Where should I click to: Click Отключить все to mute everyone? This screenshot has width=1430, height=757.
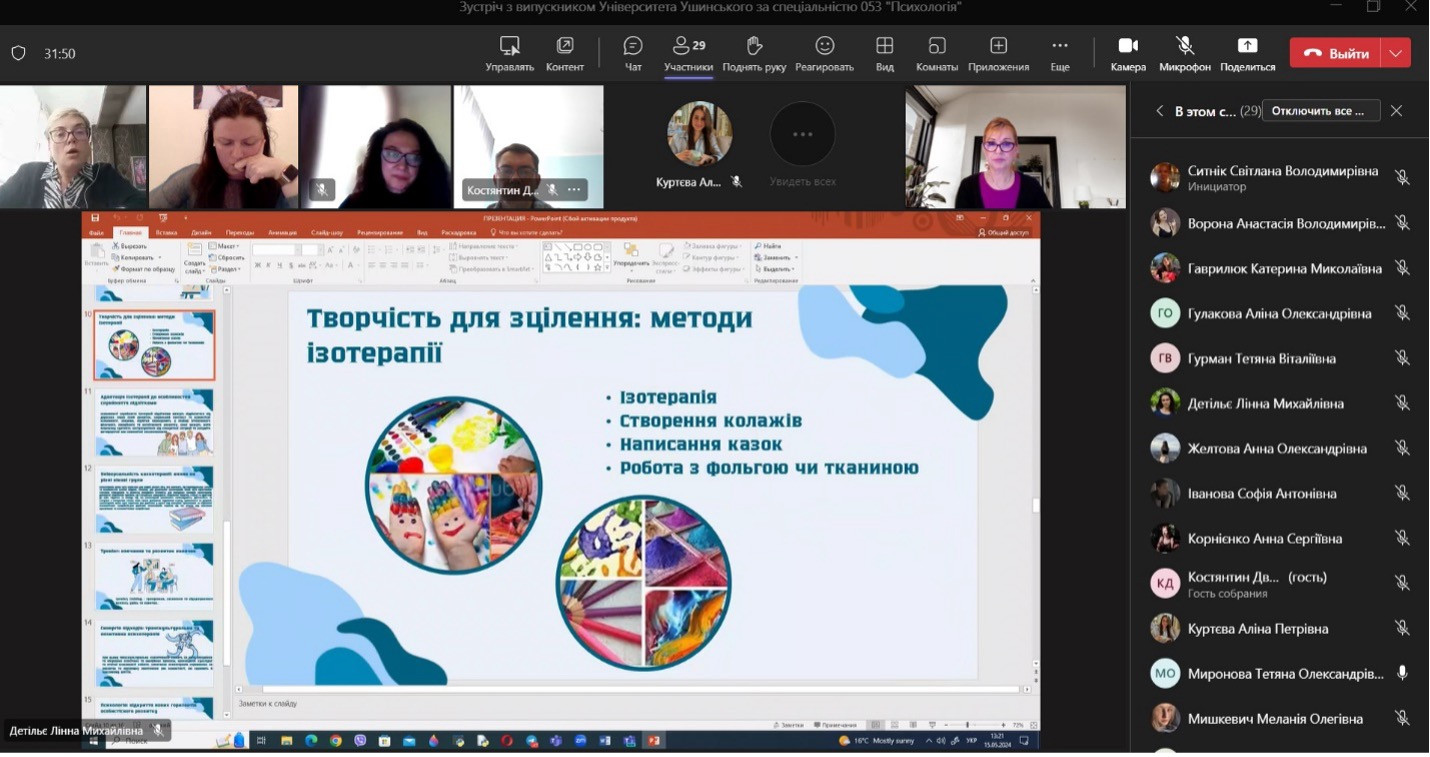[1321, 111]
